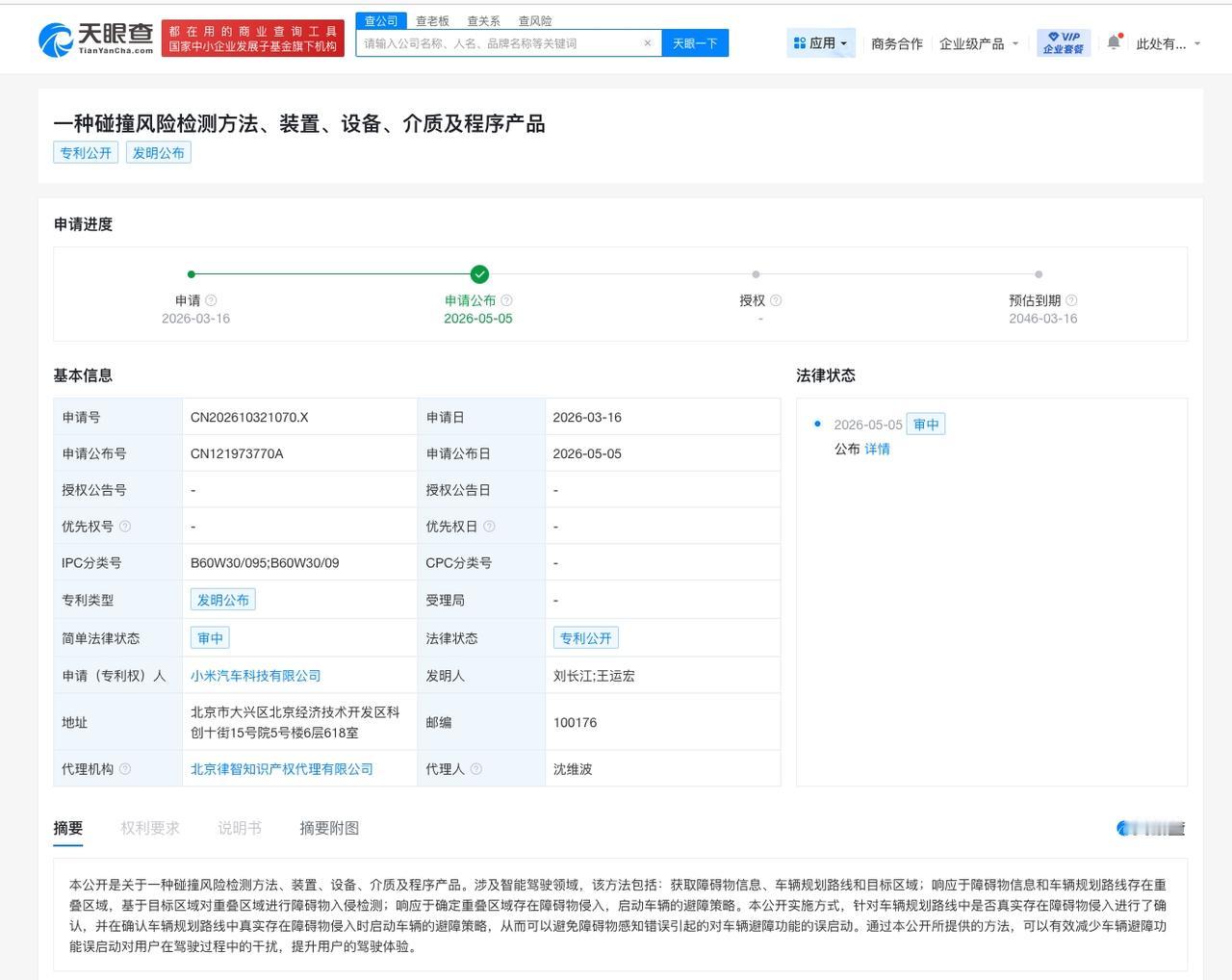Expand the 应用 dropdown menu

pos(821,43)
